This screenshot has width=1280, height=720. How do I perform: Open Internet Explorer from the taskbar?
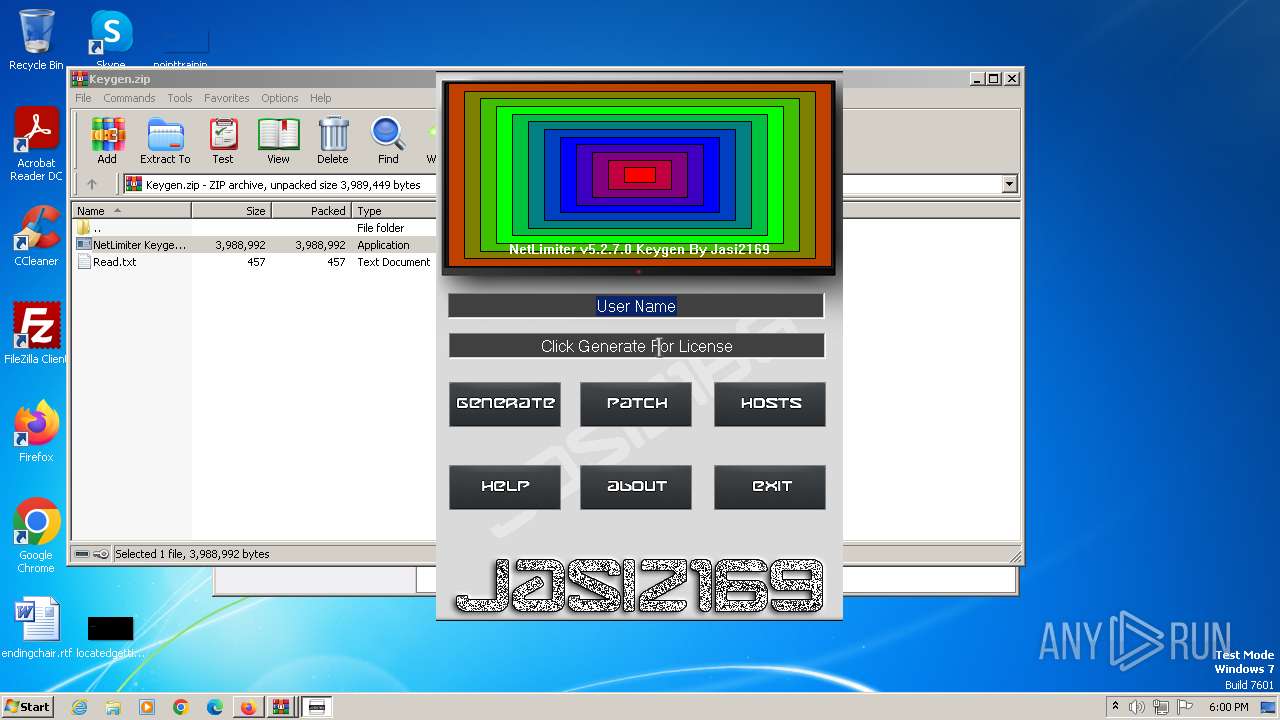tap(79, 707)
